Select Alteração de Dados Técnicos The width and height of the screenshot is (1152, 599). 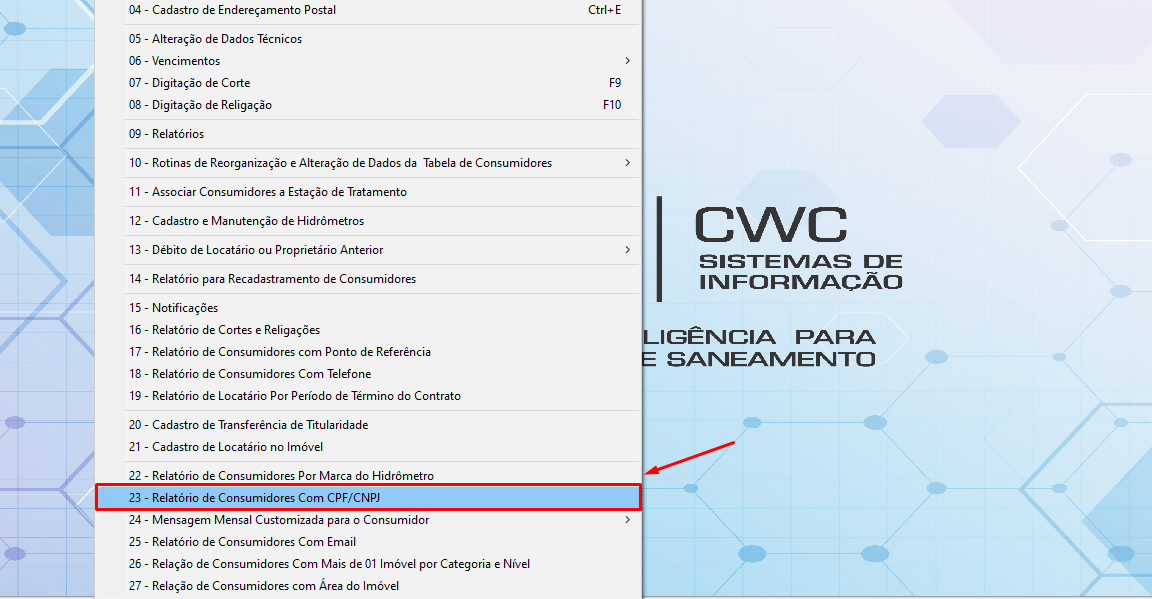click(x=215, y=39)
